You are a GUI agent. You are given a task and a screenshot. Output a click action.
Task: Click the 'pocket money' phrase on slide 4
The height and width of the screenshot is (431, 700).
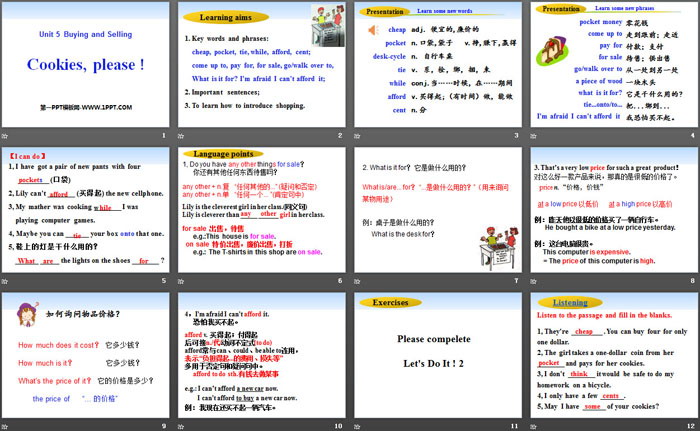(600, 22)
